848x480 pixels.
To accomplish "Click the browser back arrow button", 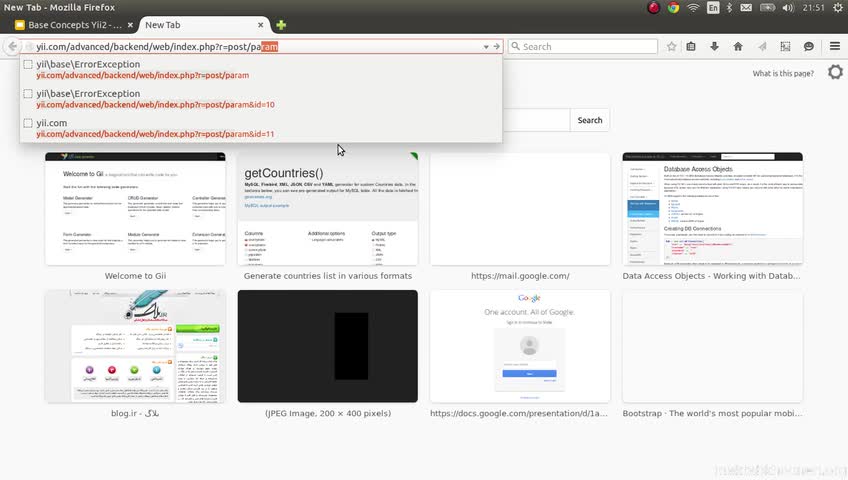I will (12, 46).
